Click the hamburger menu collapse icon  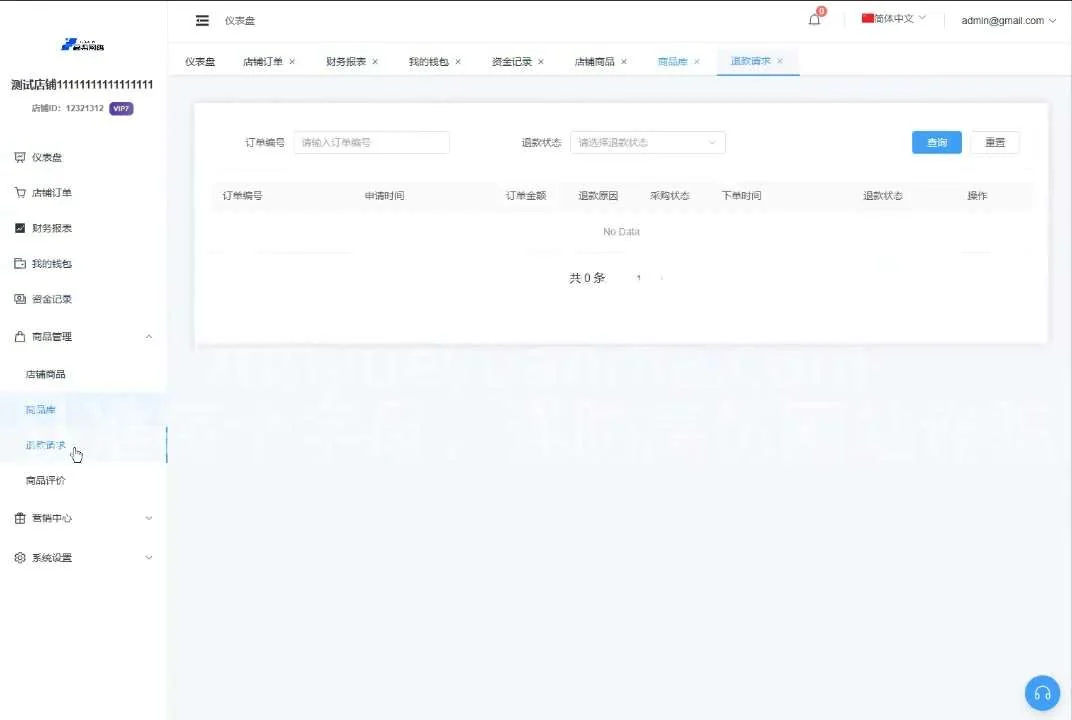[x=202, y=21]
